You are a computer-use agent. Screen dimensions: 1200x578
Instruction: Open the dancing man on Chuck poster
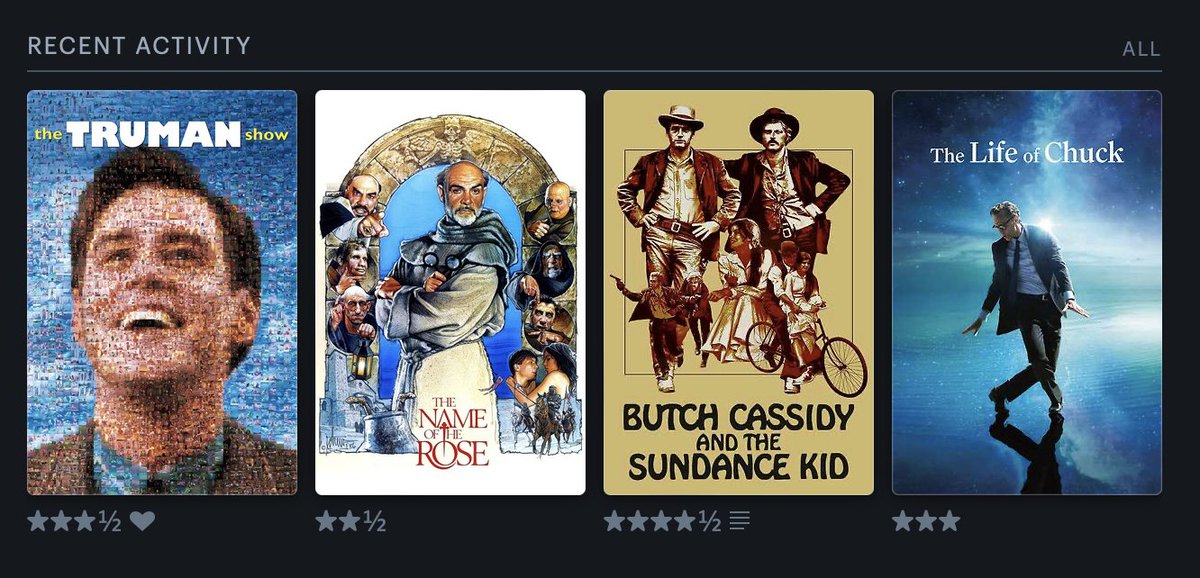pos(1027,293)
